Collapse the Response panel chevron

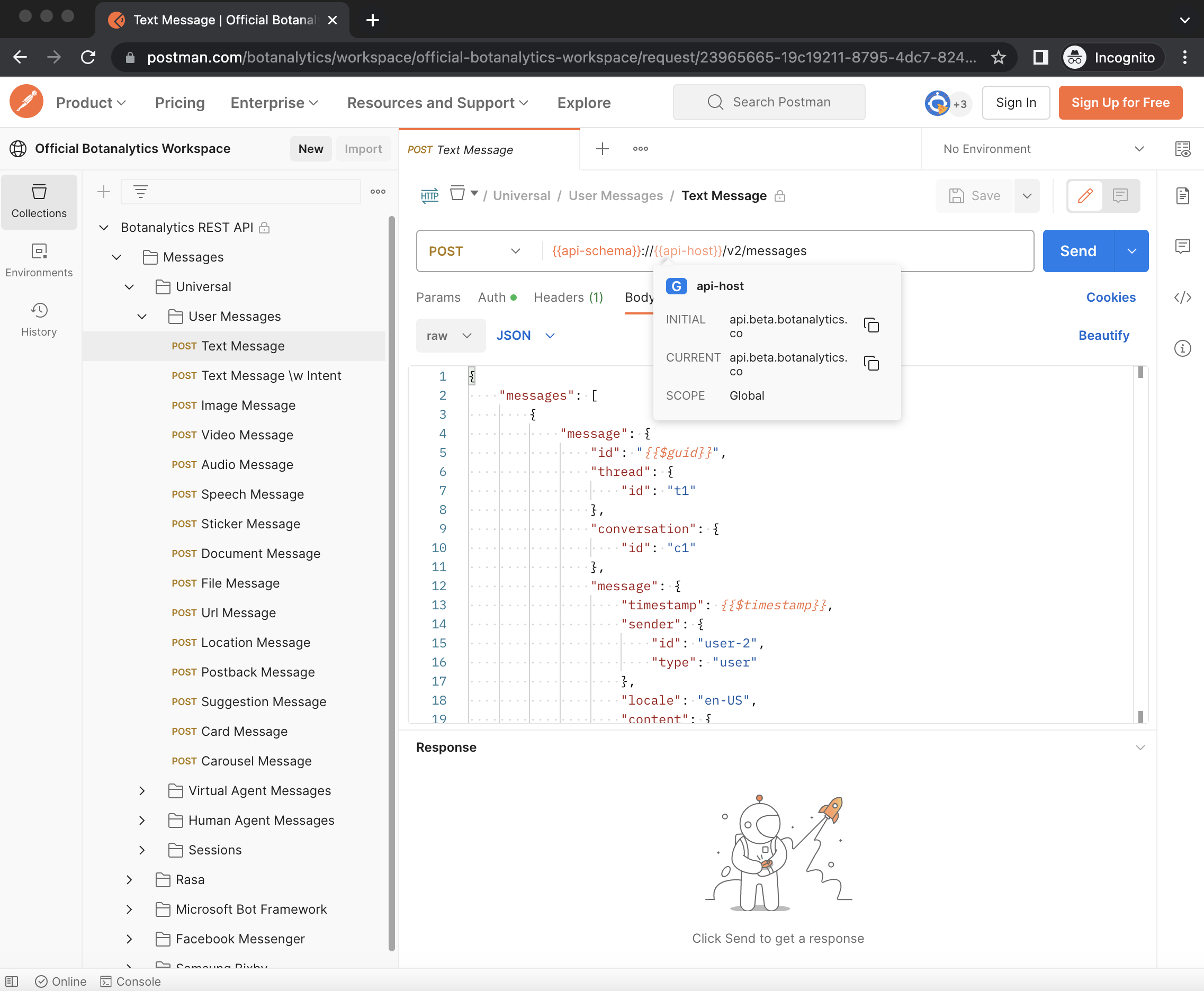(1140, 747)
